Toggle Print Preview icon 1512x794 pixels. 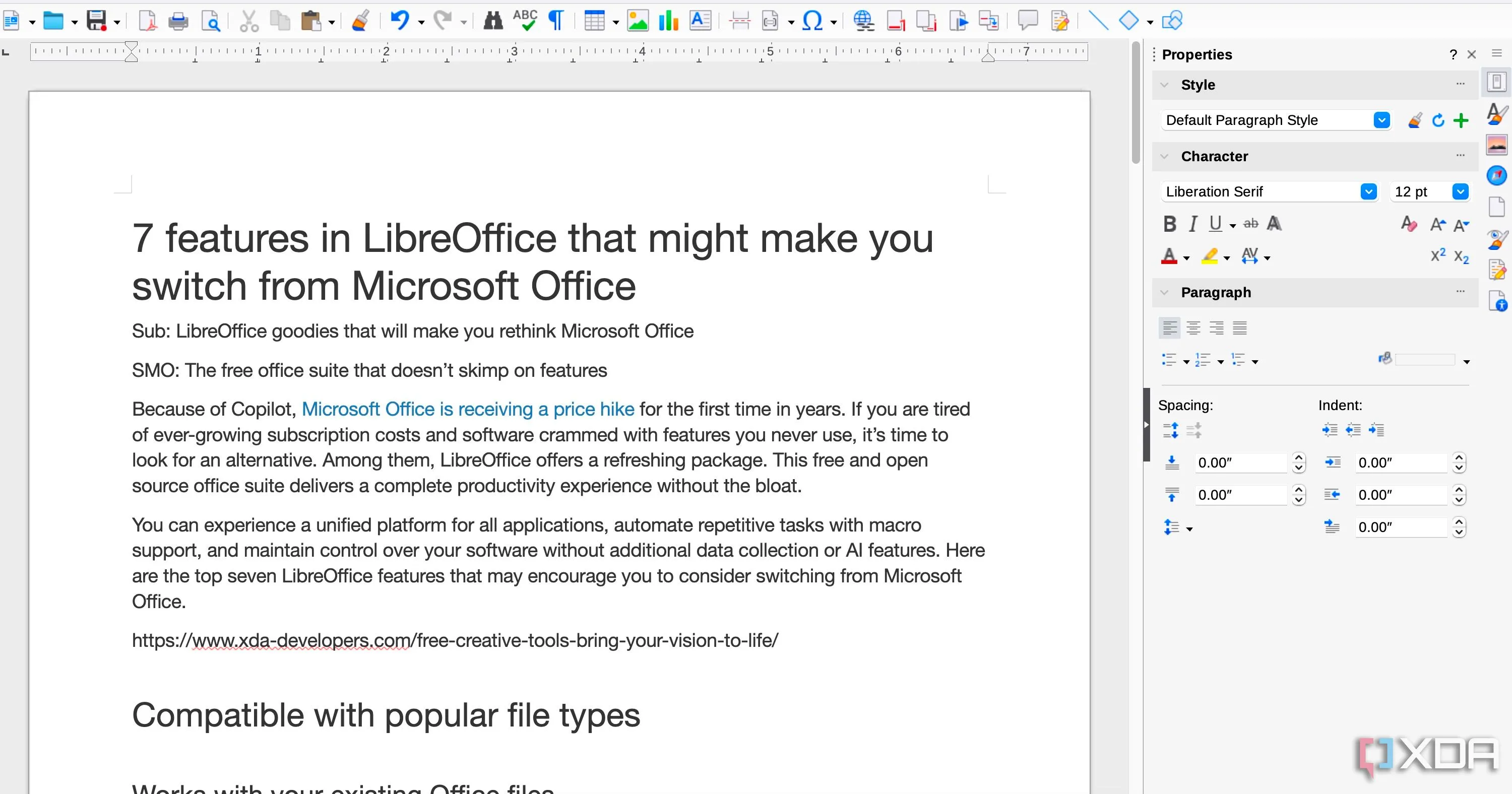pyautogui.click(x=211, y=22)
